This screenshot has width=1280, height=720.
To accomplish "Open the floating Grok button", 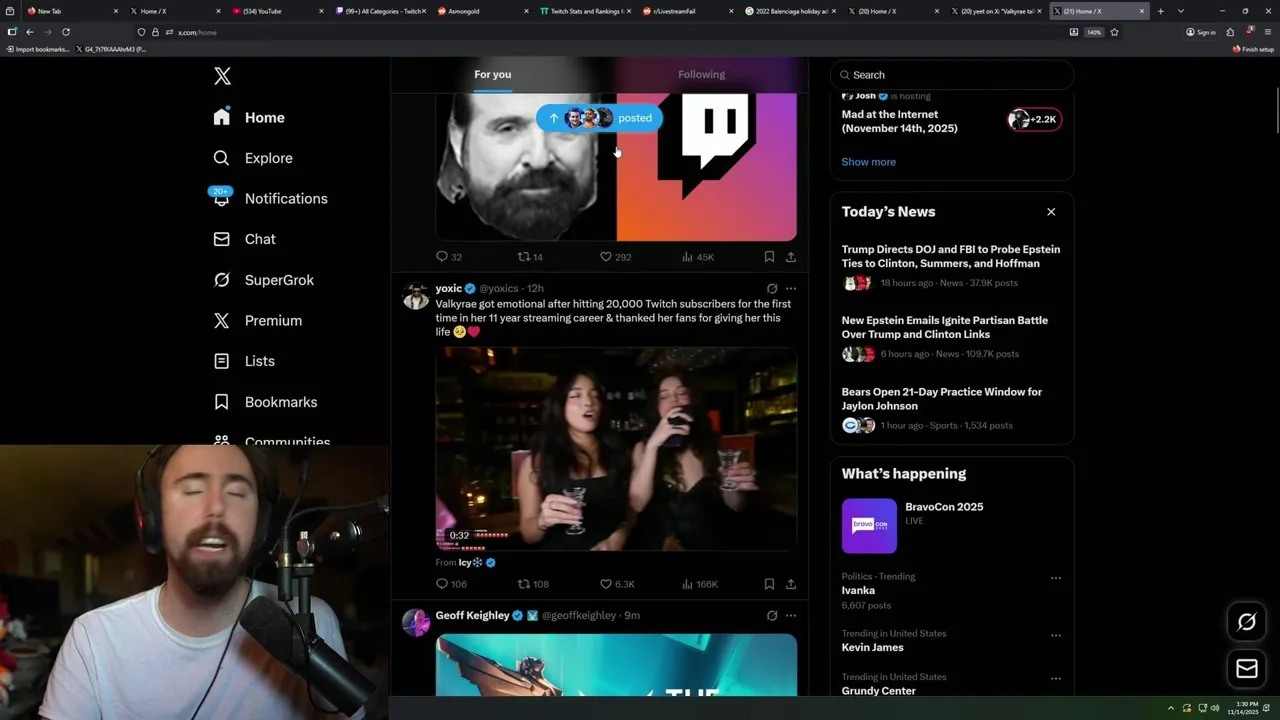I will coord(1246,622).
